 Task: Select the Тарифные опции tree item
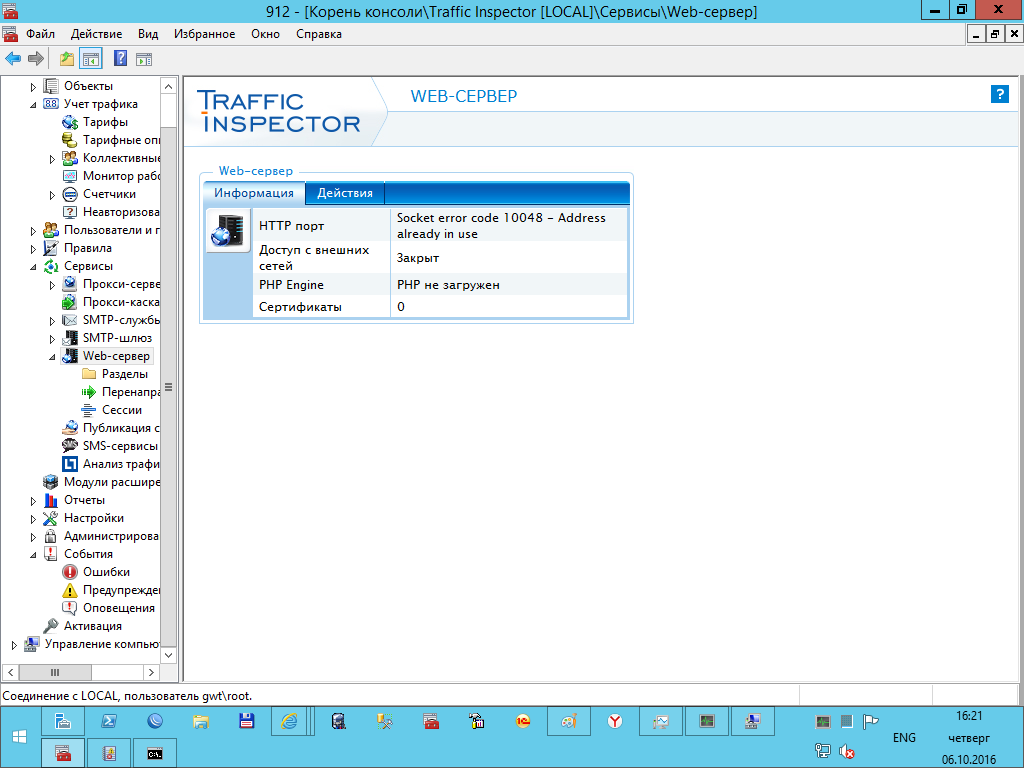(121, 140)
